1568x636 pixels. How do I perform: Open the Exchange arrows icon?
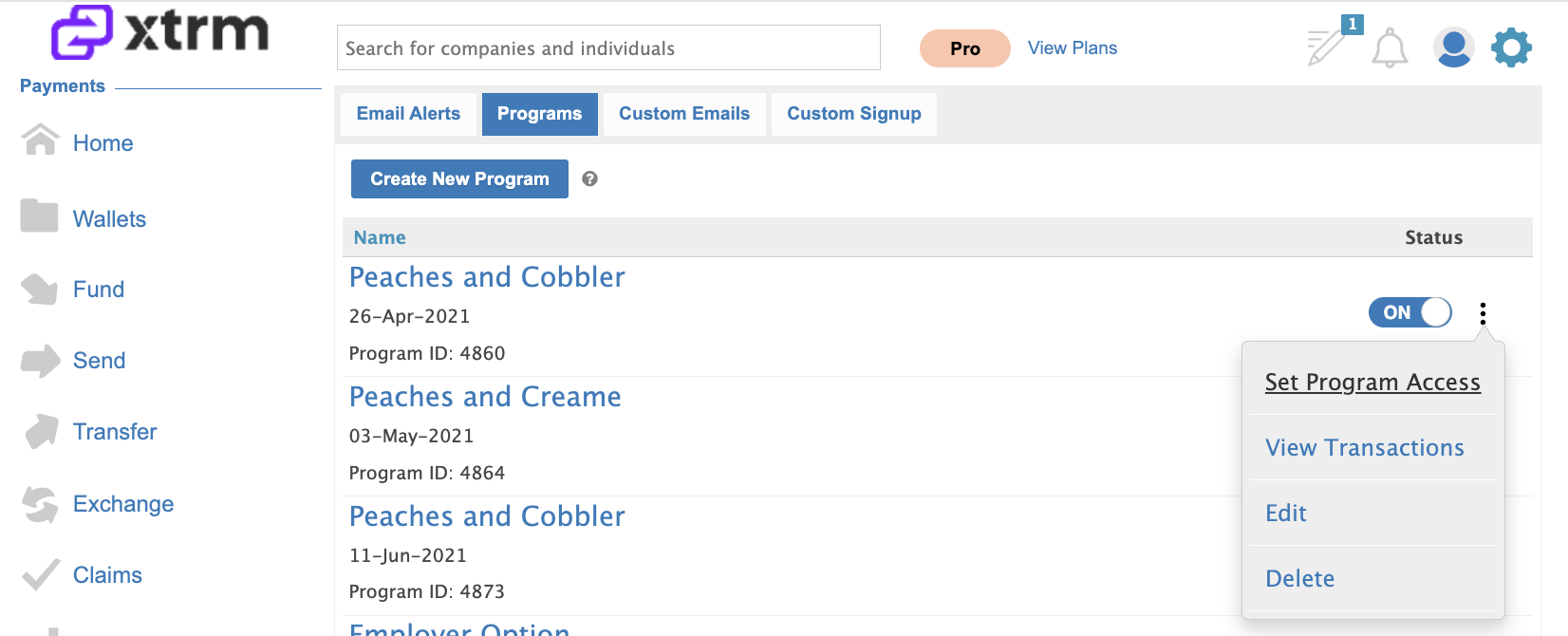click(40, 504)
